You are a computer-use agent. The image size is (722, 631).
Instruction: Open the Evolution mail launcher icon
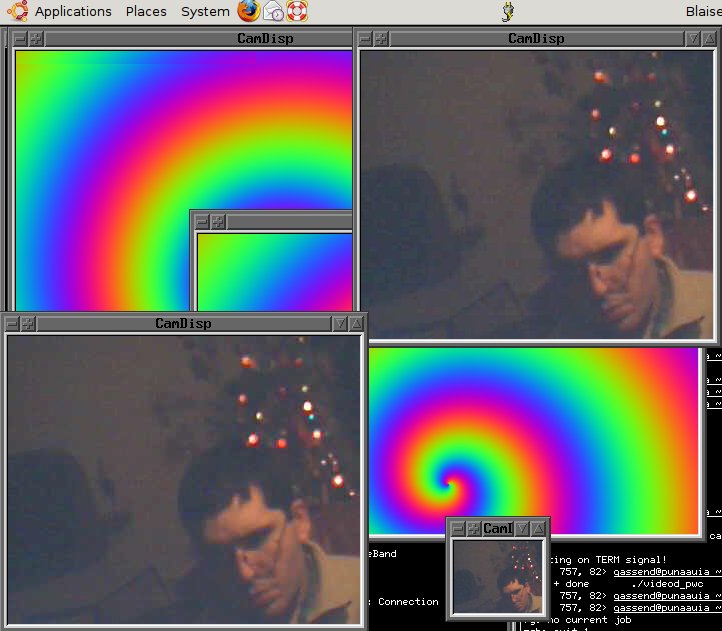(272, 11)
